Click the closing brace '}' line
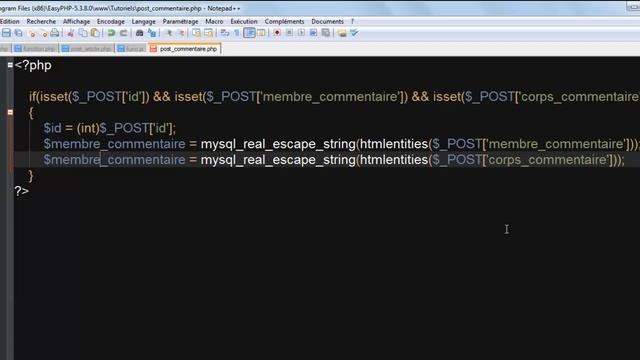Screen dimensions: 640x360 [31, 176]
